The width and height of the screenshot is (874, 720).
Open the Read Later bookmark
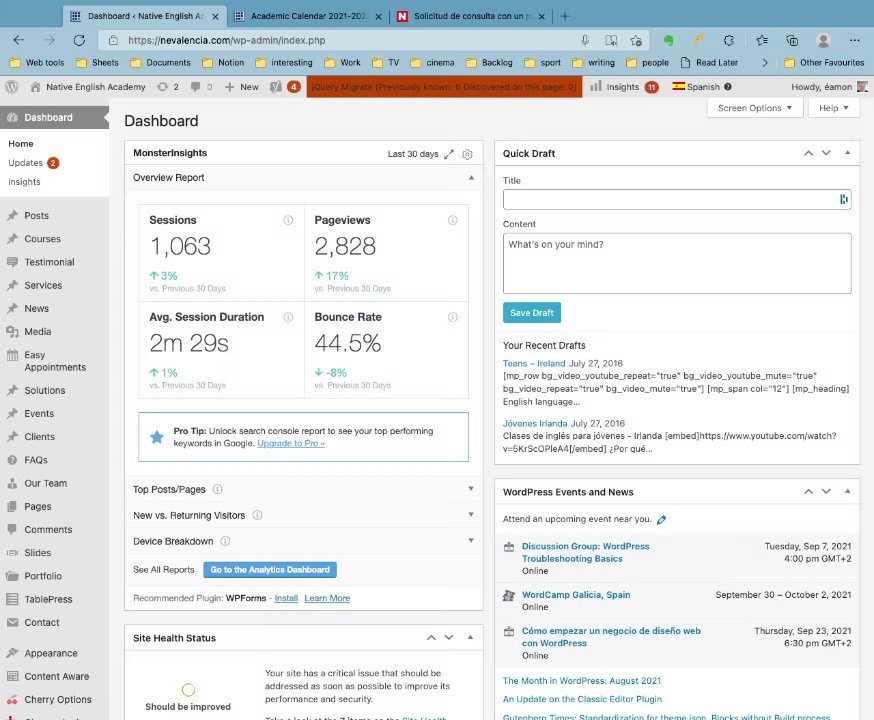(709, 63)
